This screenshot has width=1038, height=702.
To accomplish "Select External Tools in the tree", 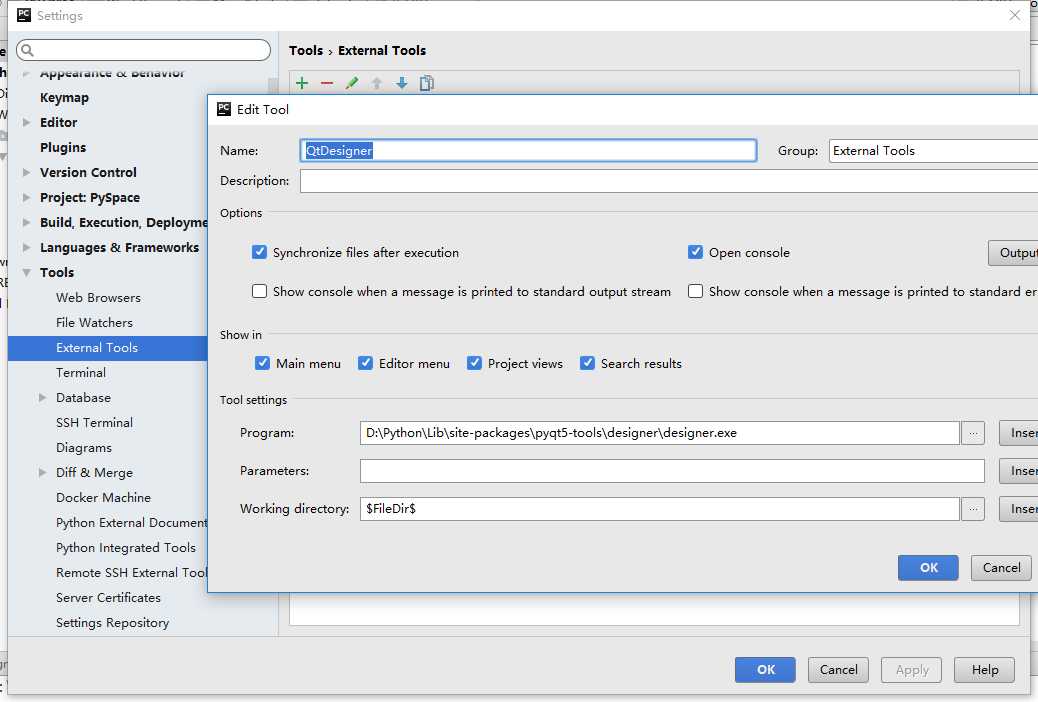I will pos(108,348).
